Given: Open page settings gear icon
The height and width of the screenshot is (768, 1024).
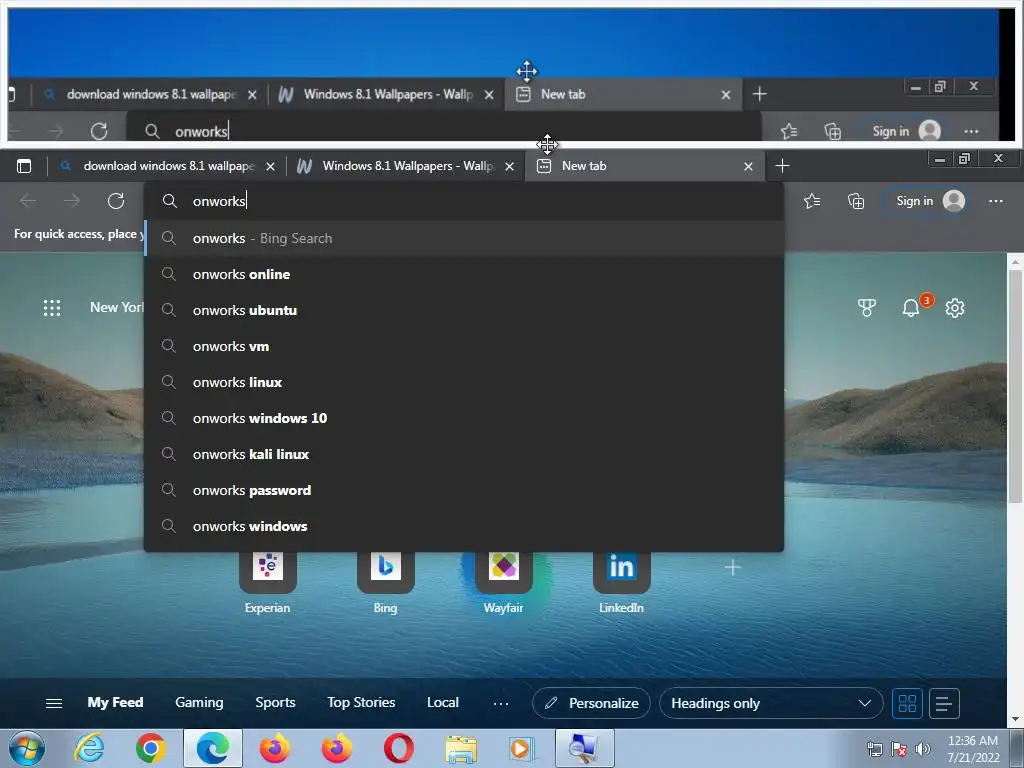Looking at the screenshot, I should pyautogui.click(x=955, y=308).
